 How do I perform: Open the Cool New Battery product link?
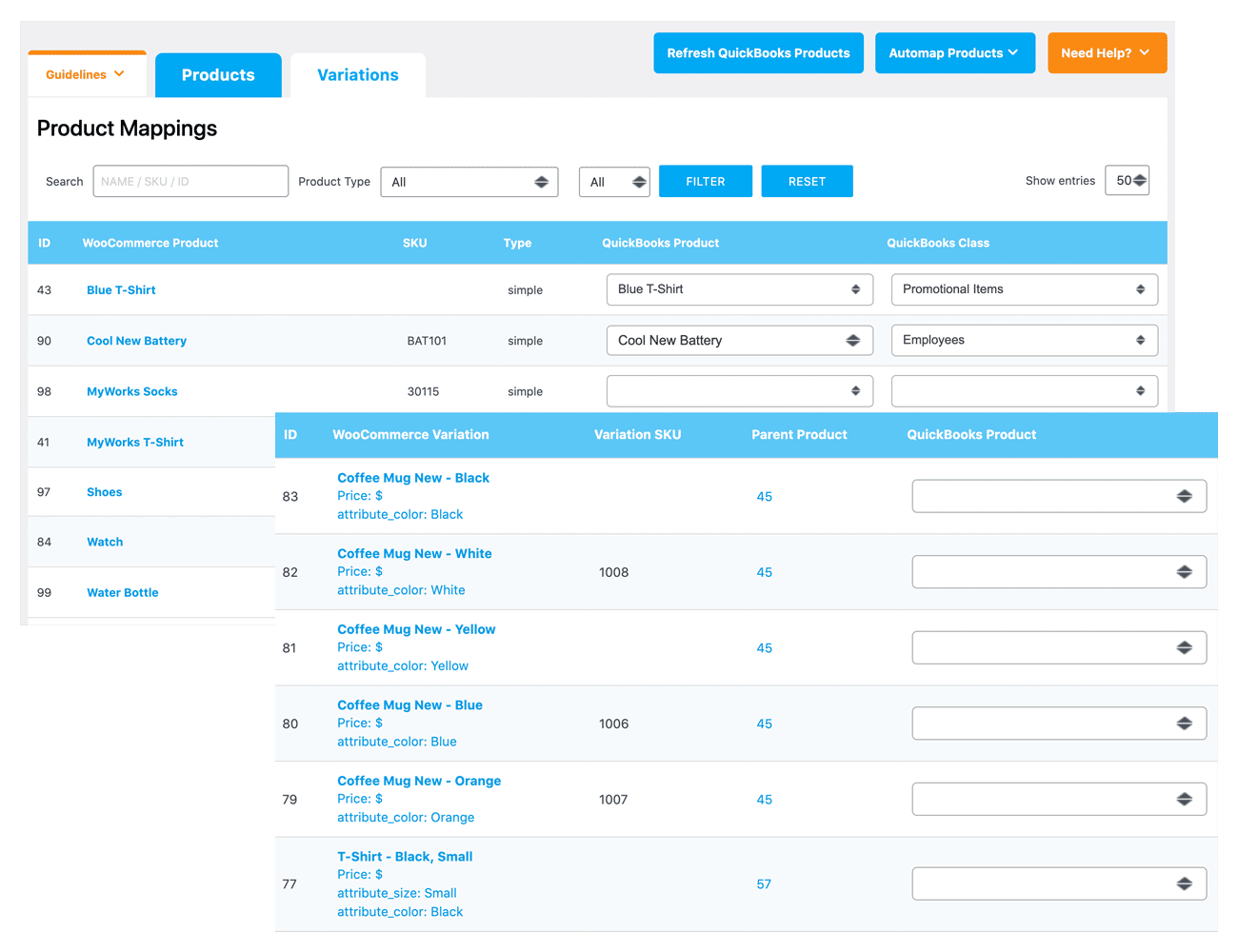(x=136, y=340)
